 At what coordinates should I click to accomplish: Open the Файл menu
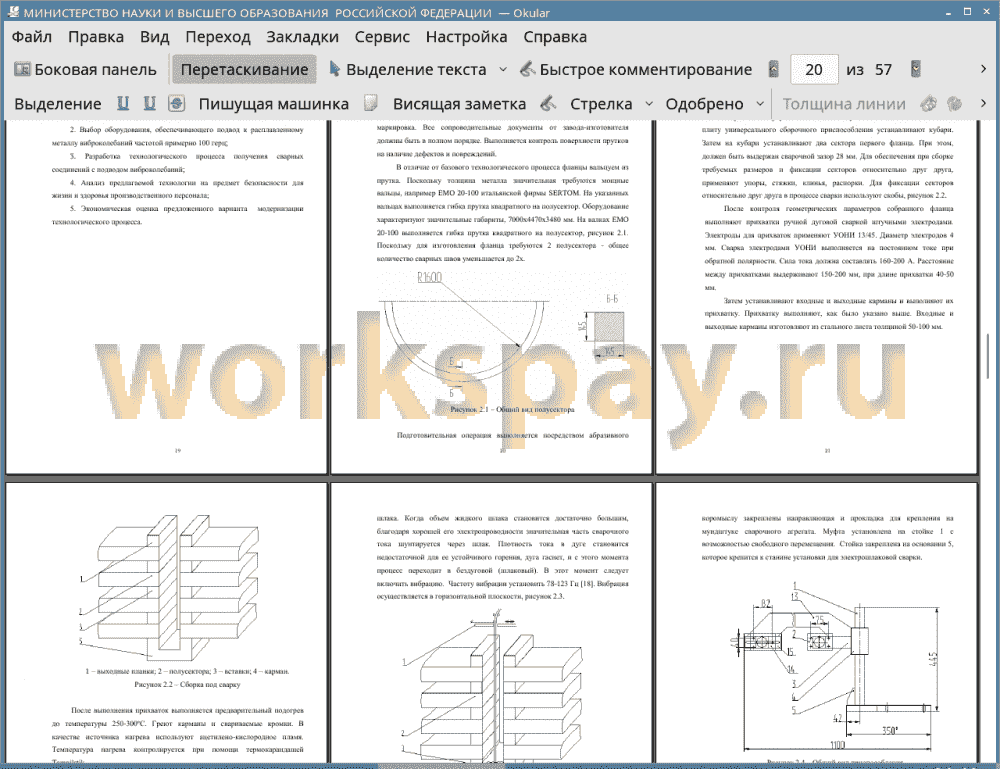[x=31, y=37]
